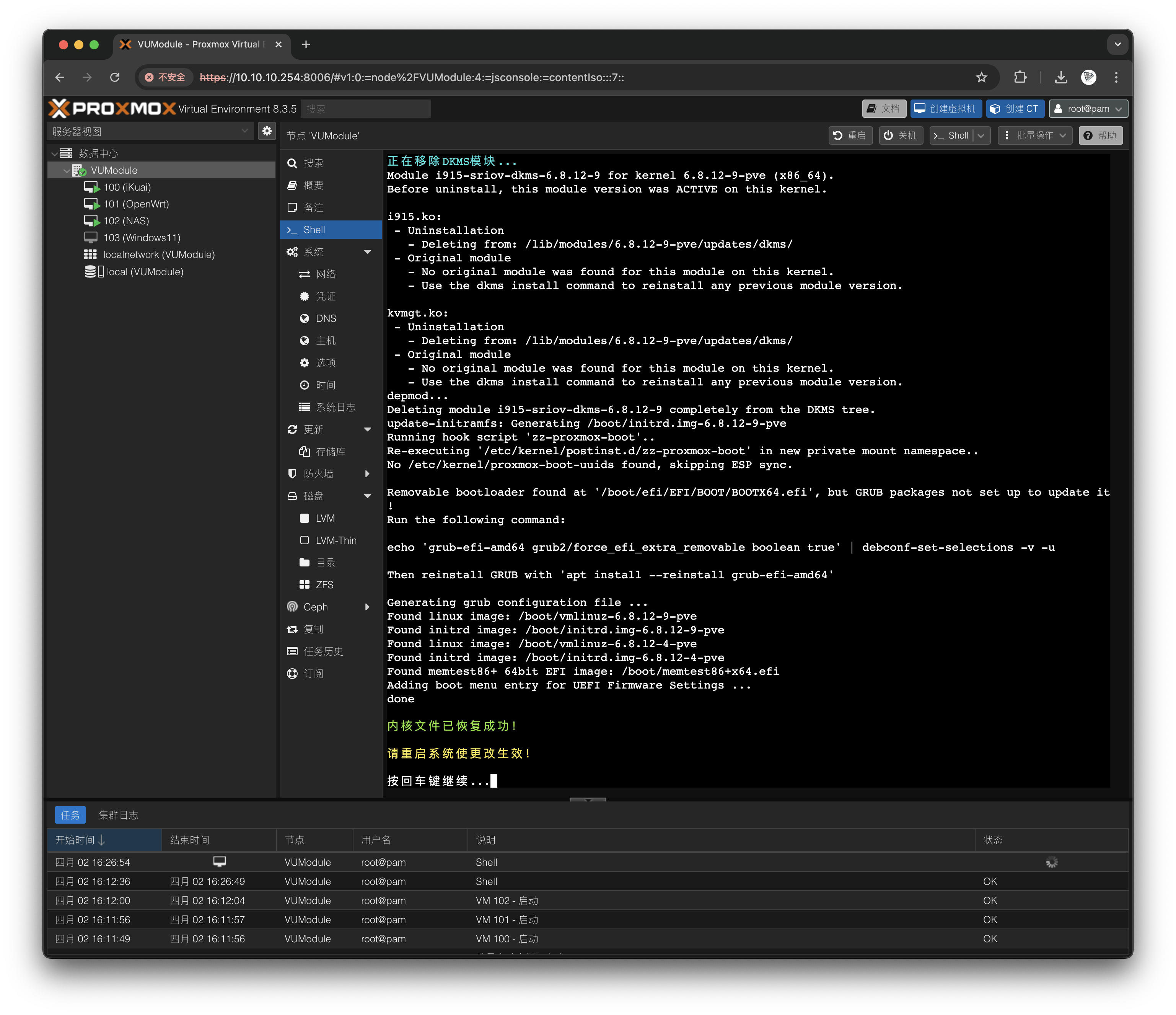The image size is (1176, 1015).
Task: Reload the browser page
Action: pyautogui.click(x=115, y=77)
